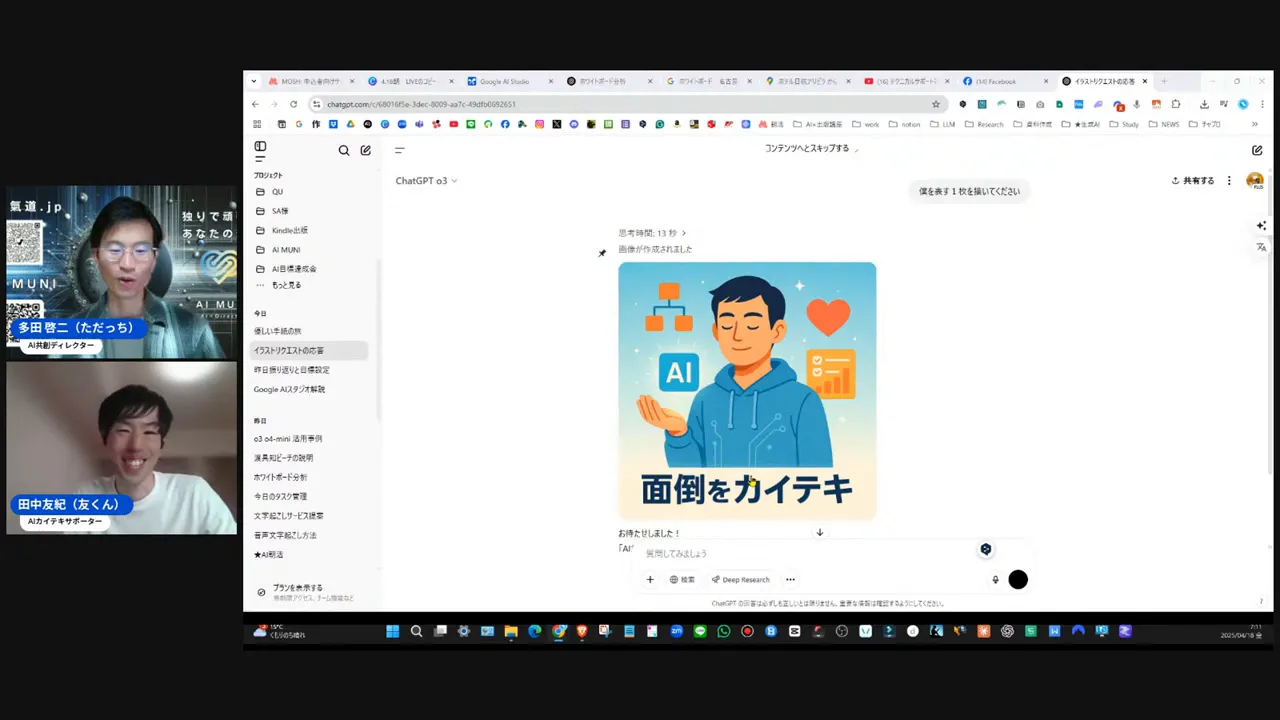Open more options via the three-dot menu

(1228, 181)
